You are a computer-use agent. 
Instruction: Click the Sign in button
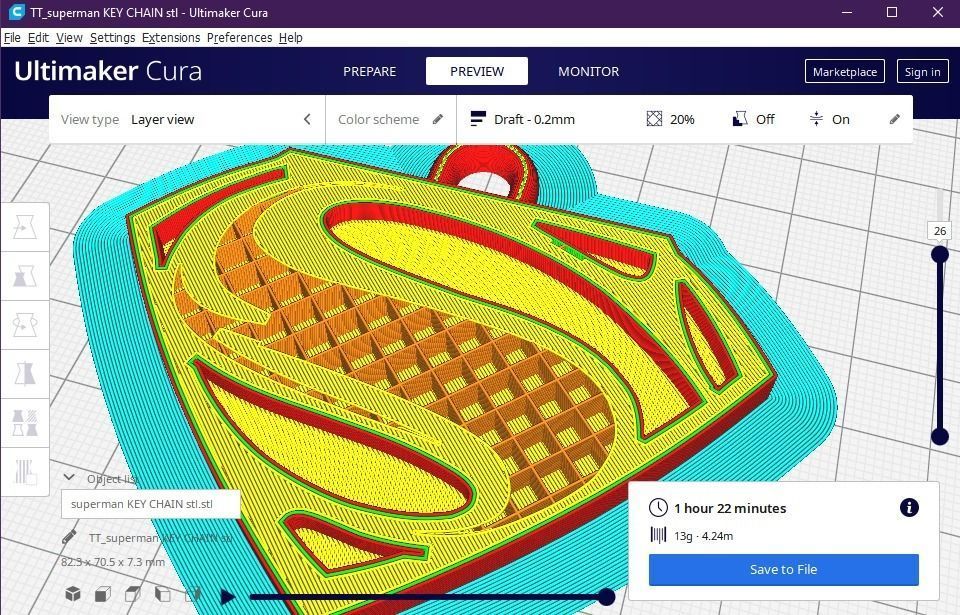click(x=922, y=72)
